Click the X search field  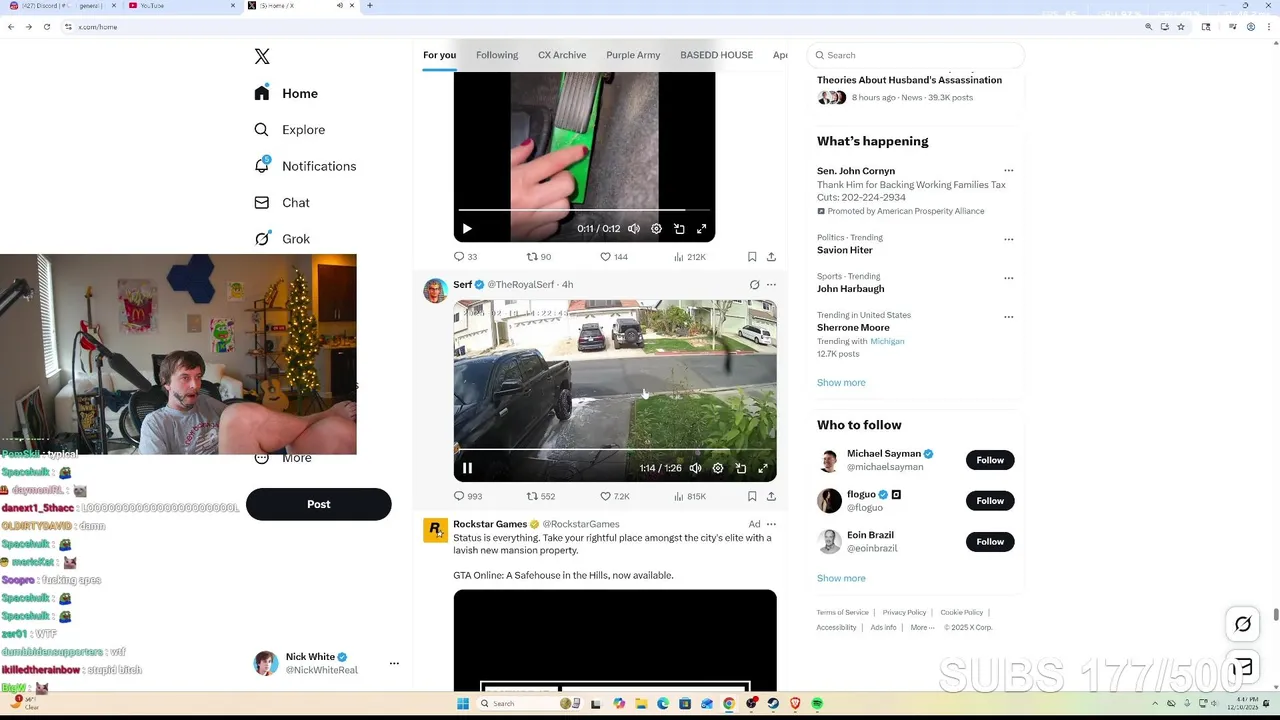(x=917, y=55)
